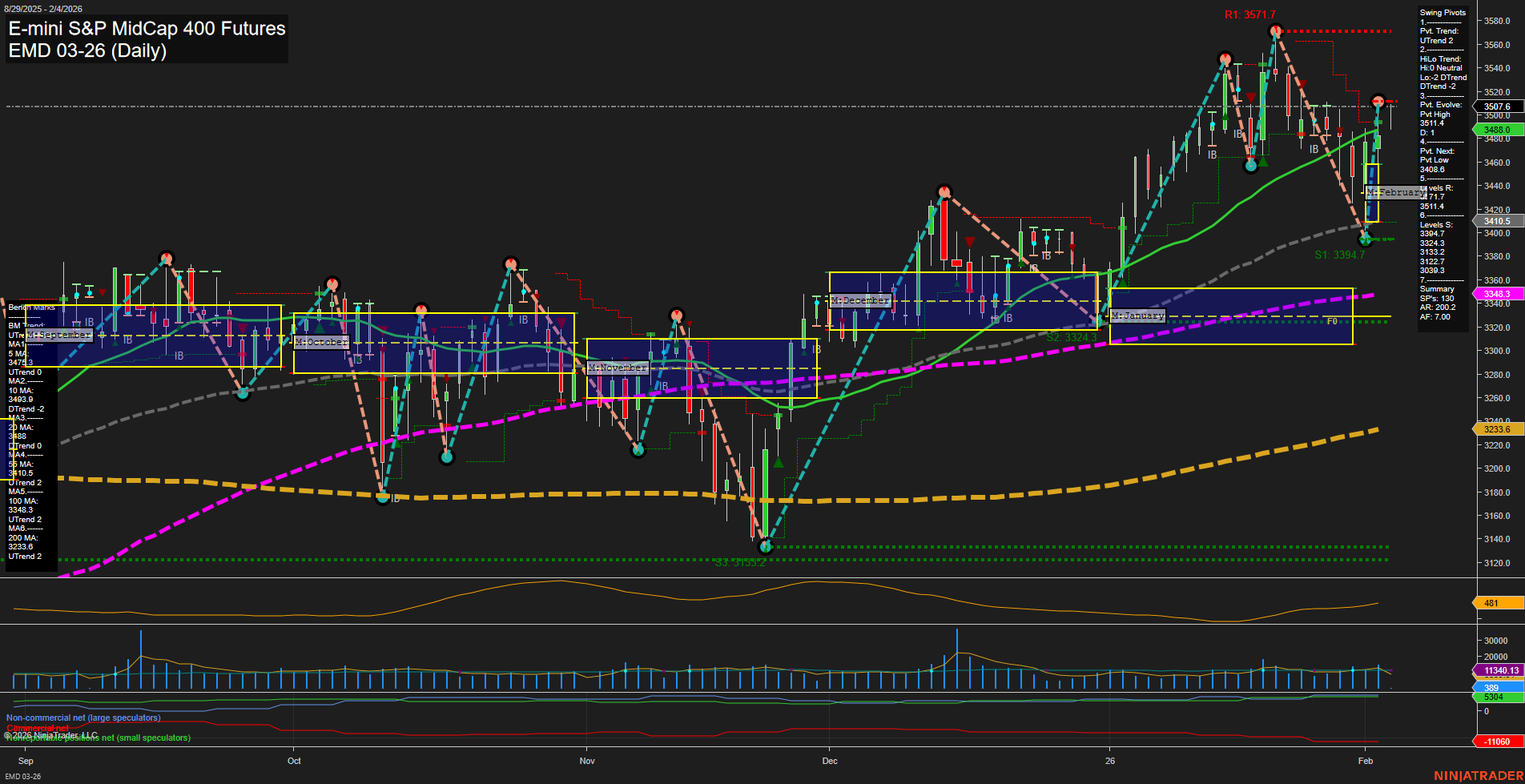
Task: Click the orange 3233.6 price marker
Action: coord(1495,429)
